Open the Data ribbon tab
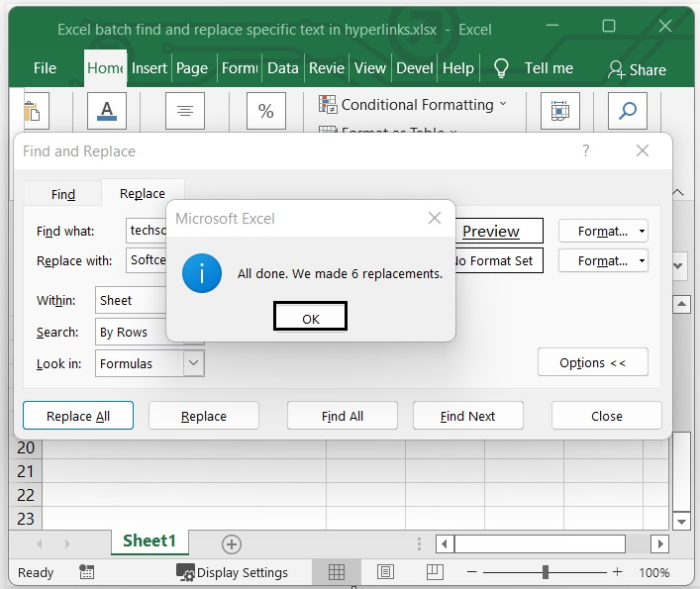Screen dimensions: 700x589 pos(283,68)
